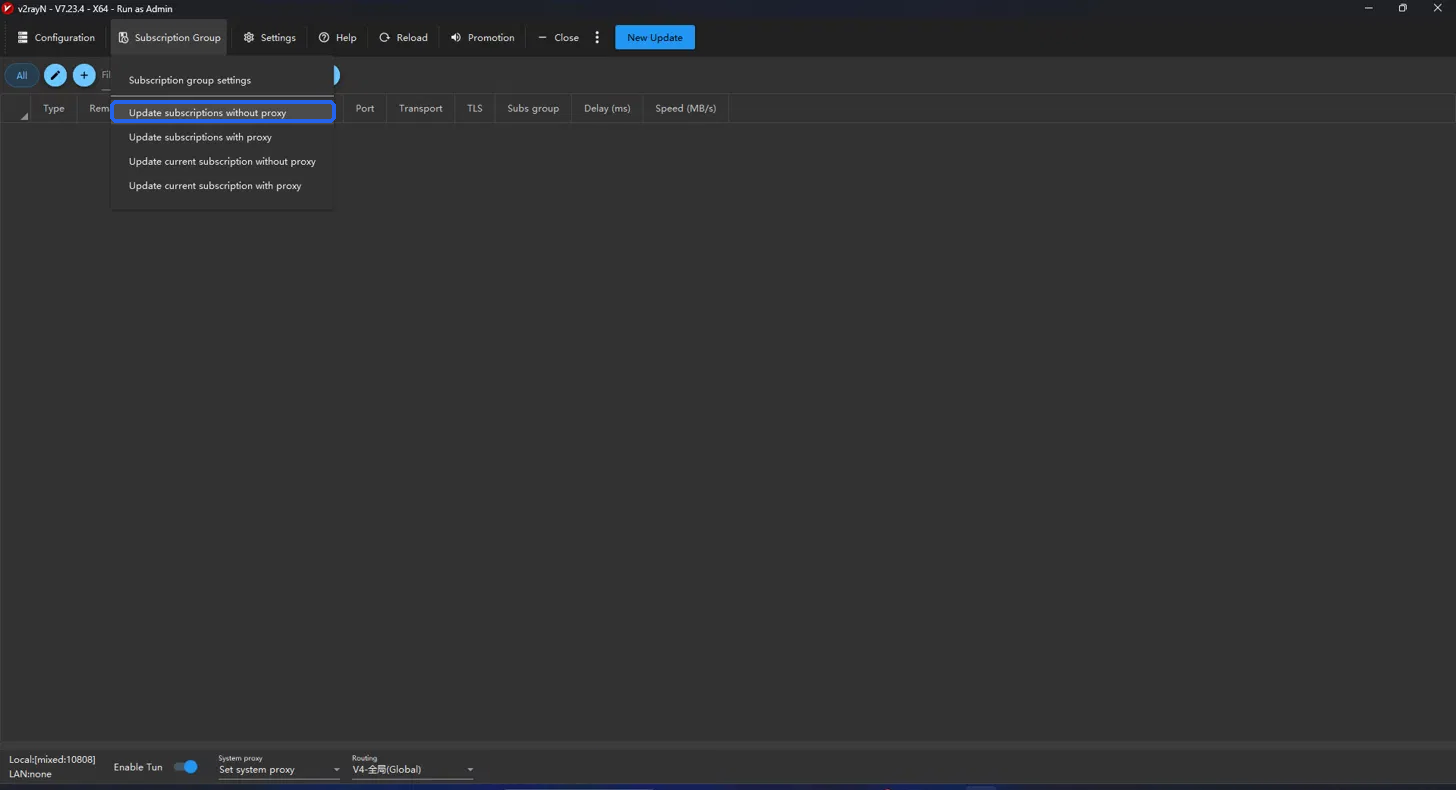The height and width of the screenshot is (790, 1456).
Task: Sort by the Port column header
Action: tap(365, 108)
